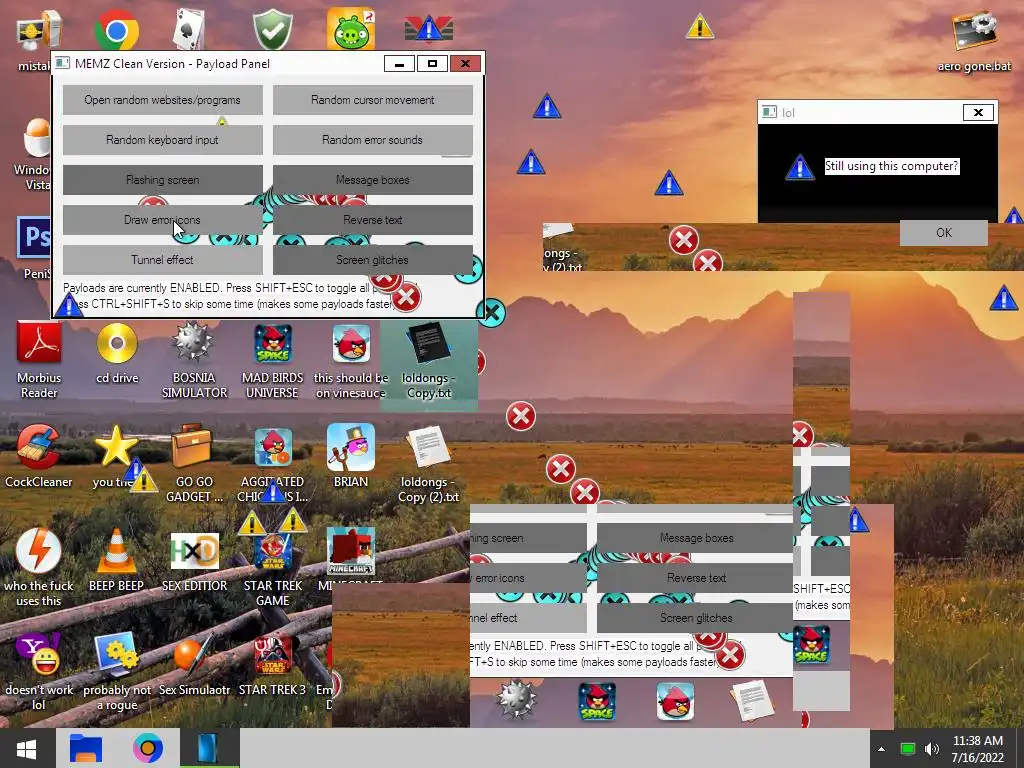Select the loldongs - Copy.txt file
Screen dimensions: 1024x768
click(428, 359)
